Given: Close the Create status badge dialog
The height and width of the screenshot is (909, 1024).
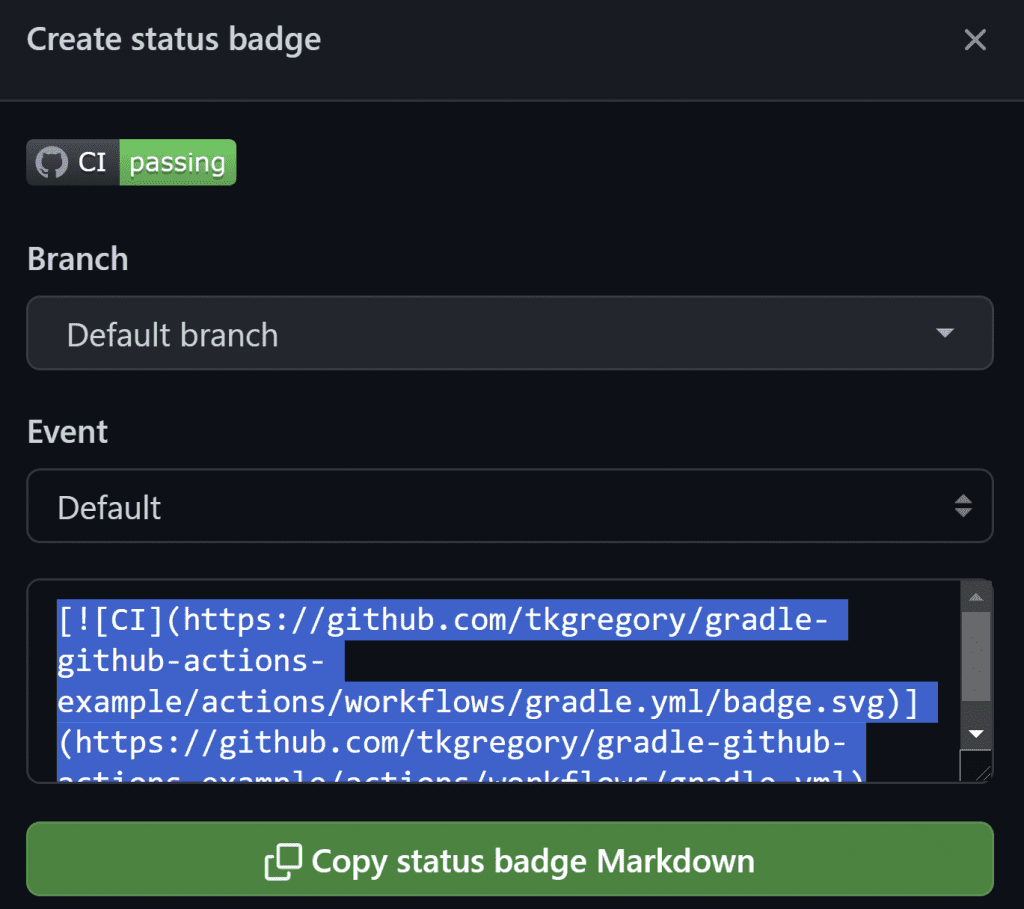Looking at the screenshot, I should click(x=974, y=40).
